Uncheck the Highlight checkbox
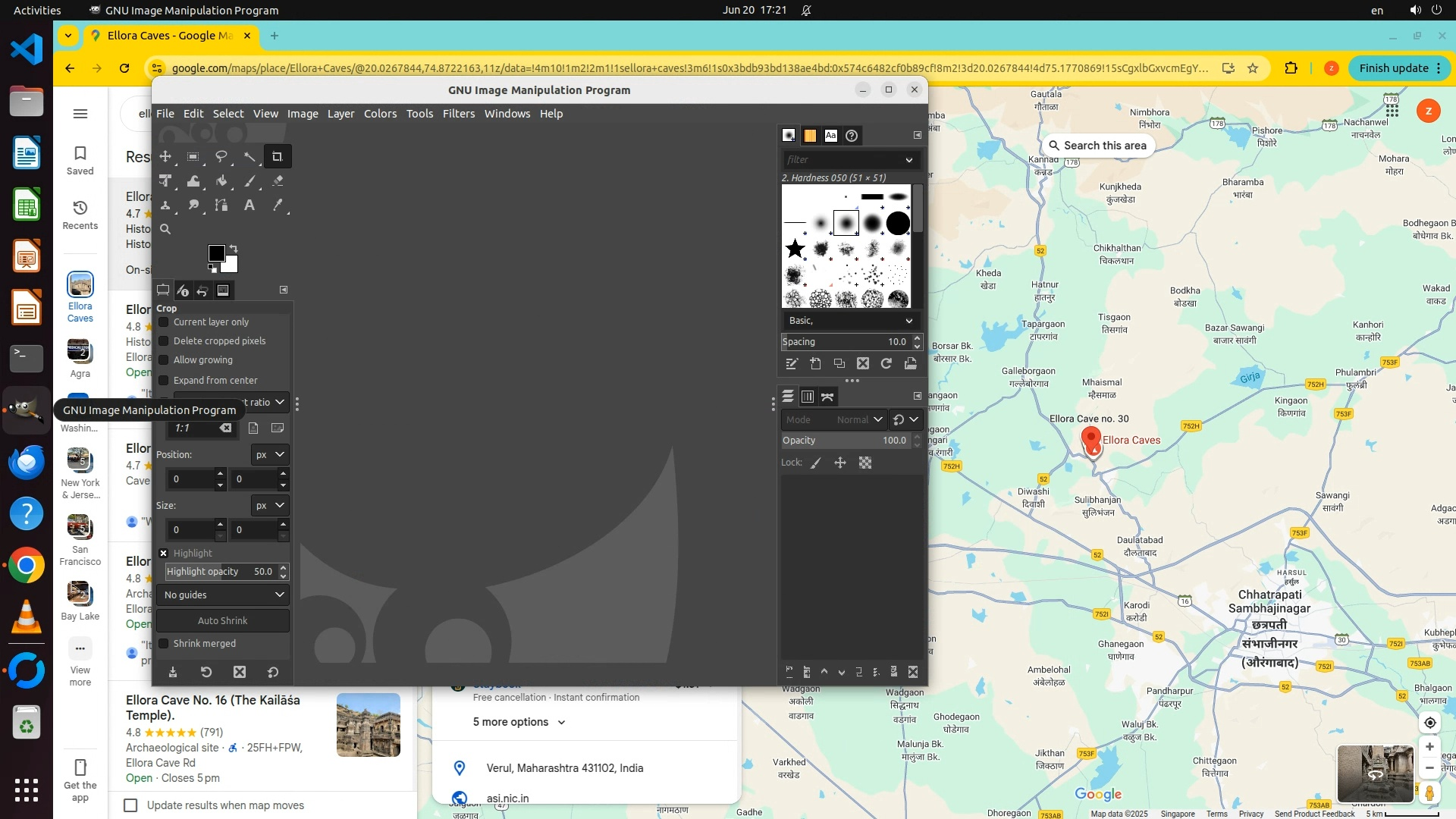 pyautogui.click(x=164, y=554)
